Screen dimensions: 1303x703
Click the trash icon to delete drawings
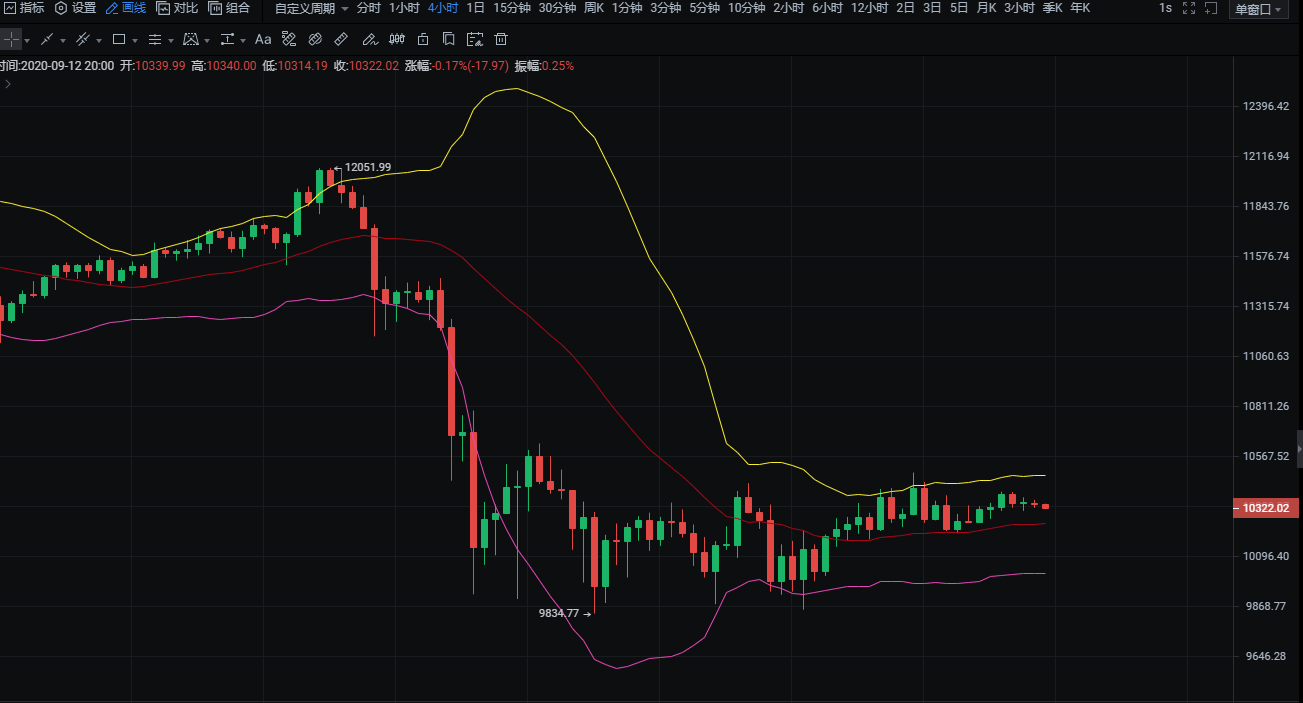tap(501, 40)
